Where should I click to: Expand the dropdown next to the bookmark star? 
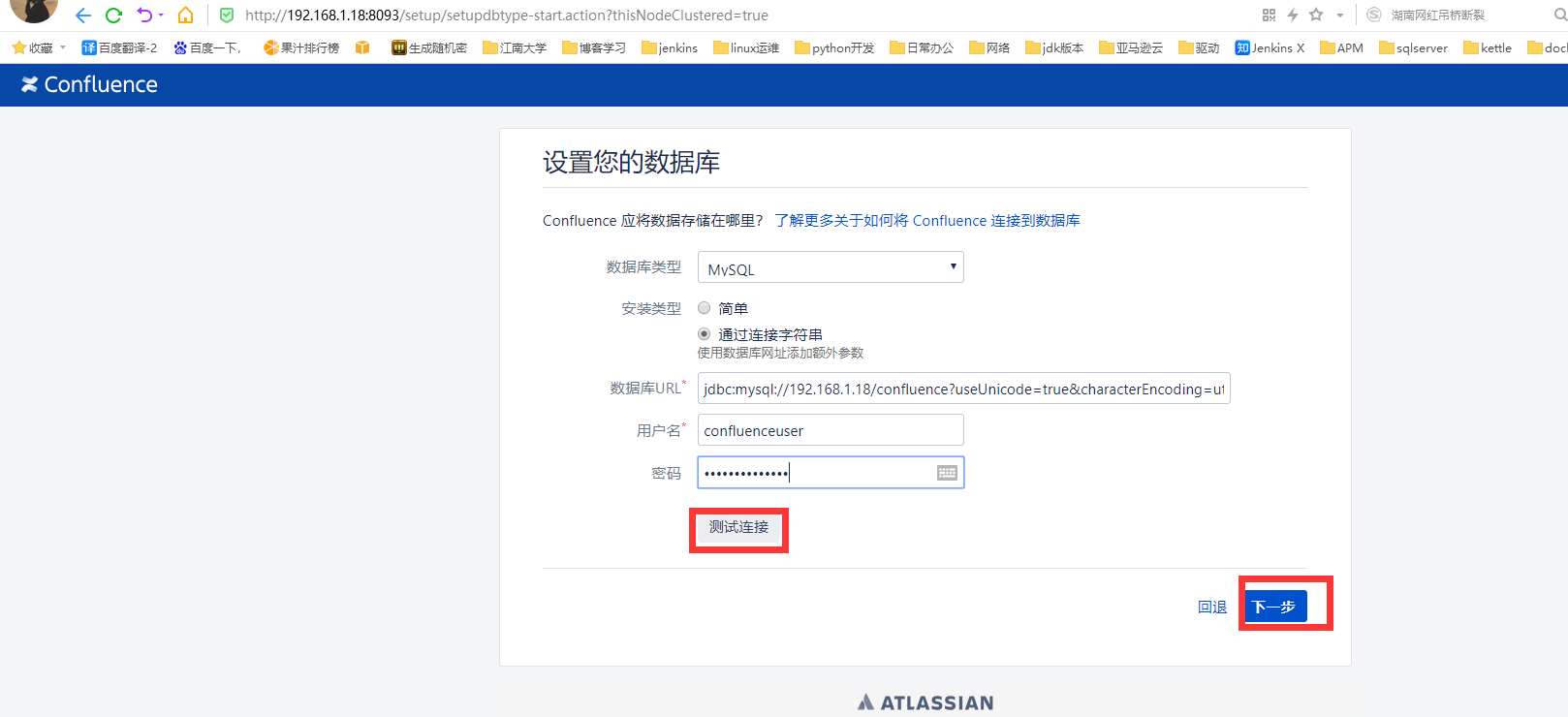[1339, 16]
